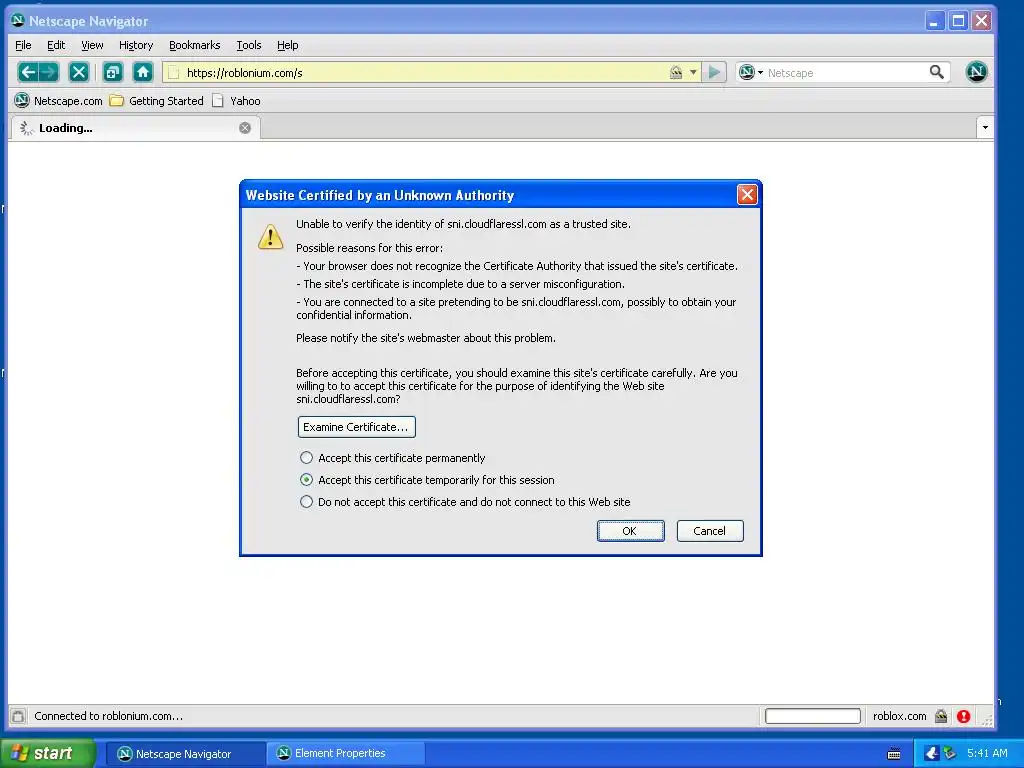The height and width of the screenshot is (768, 1024).
Task: Stop page loading with the X button
Action: click(x=79, y=72)
